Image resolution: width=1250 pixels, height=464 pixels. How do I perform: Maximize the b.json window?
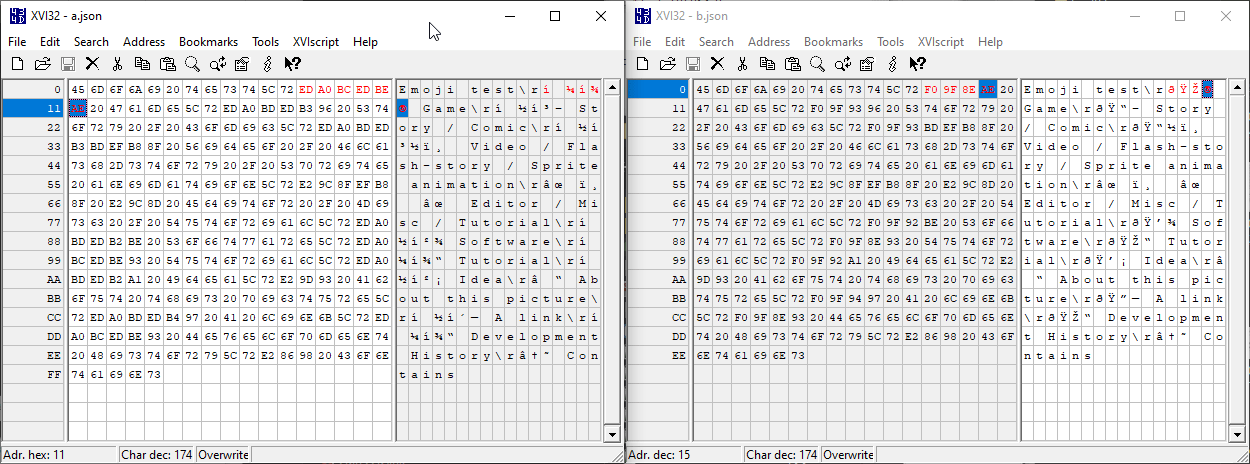tap(1179, 16)
